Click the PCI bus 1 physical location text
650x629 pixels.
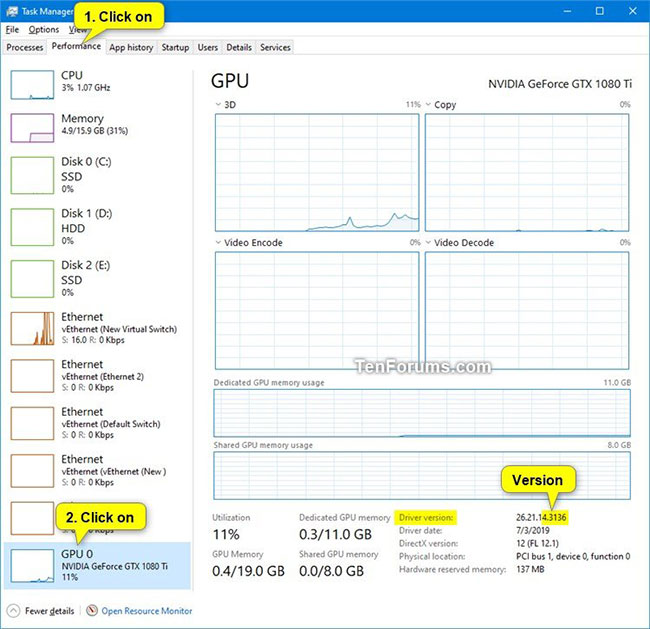click(573, 556)
